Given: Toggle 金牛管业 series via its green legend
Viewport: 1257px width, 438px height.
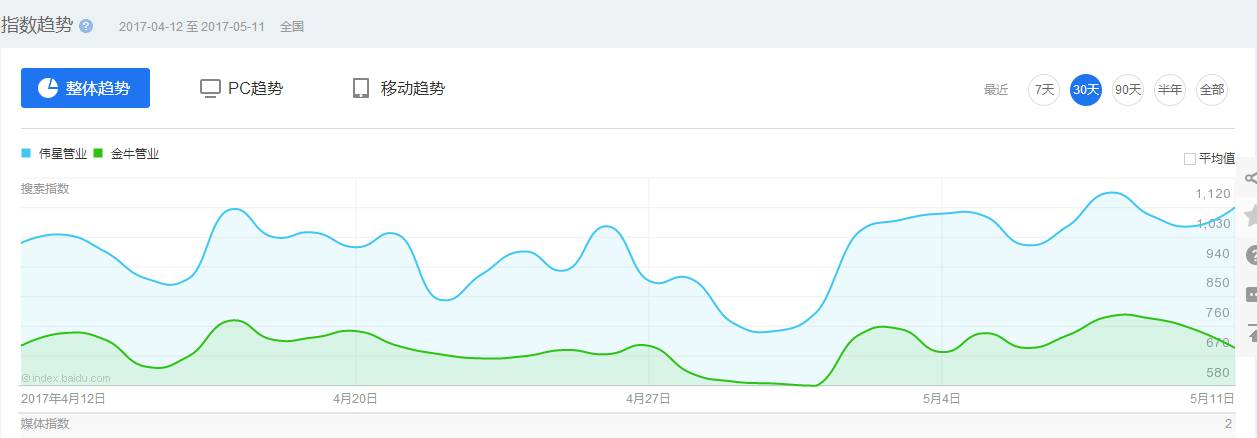Looking at the screenshot, I should tap(126, 154).
